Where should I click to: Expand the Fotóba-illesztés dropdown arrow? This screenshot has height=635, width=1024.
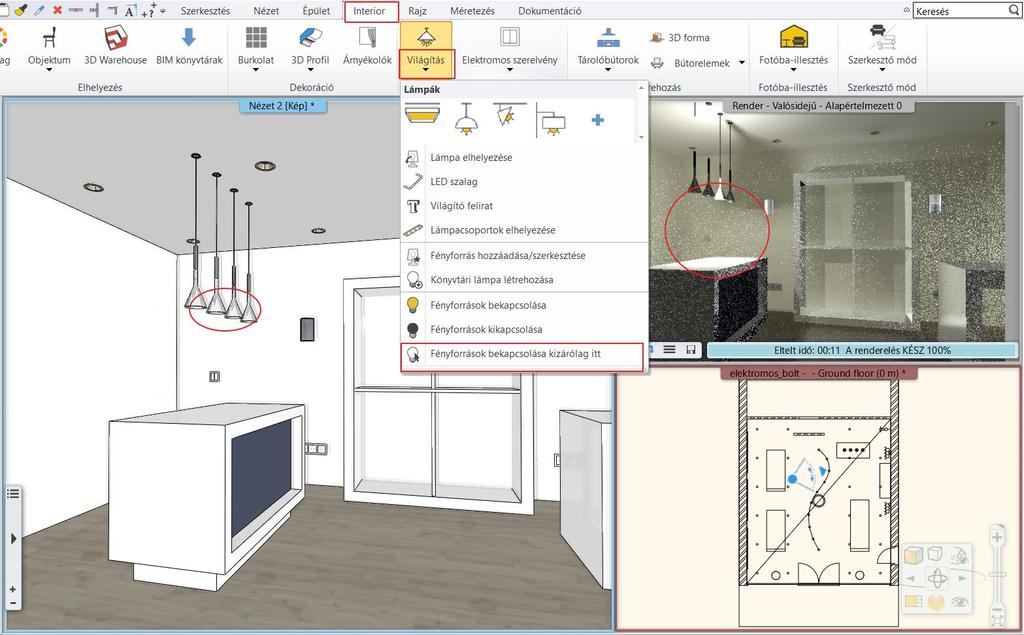[x=793, y=69]
